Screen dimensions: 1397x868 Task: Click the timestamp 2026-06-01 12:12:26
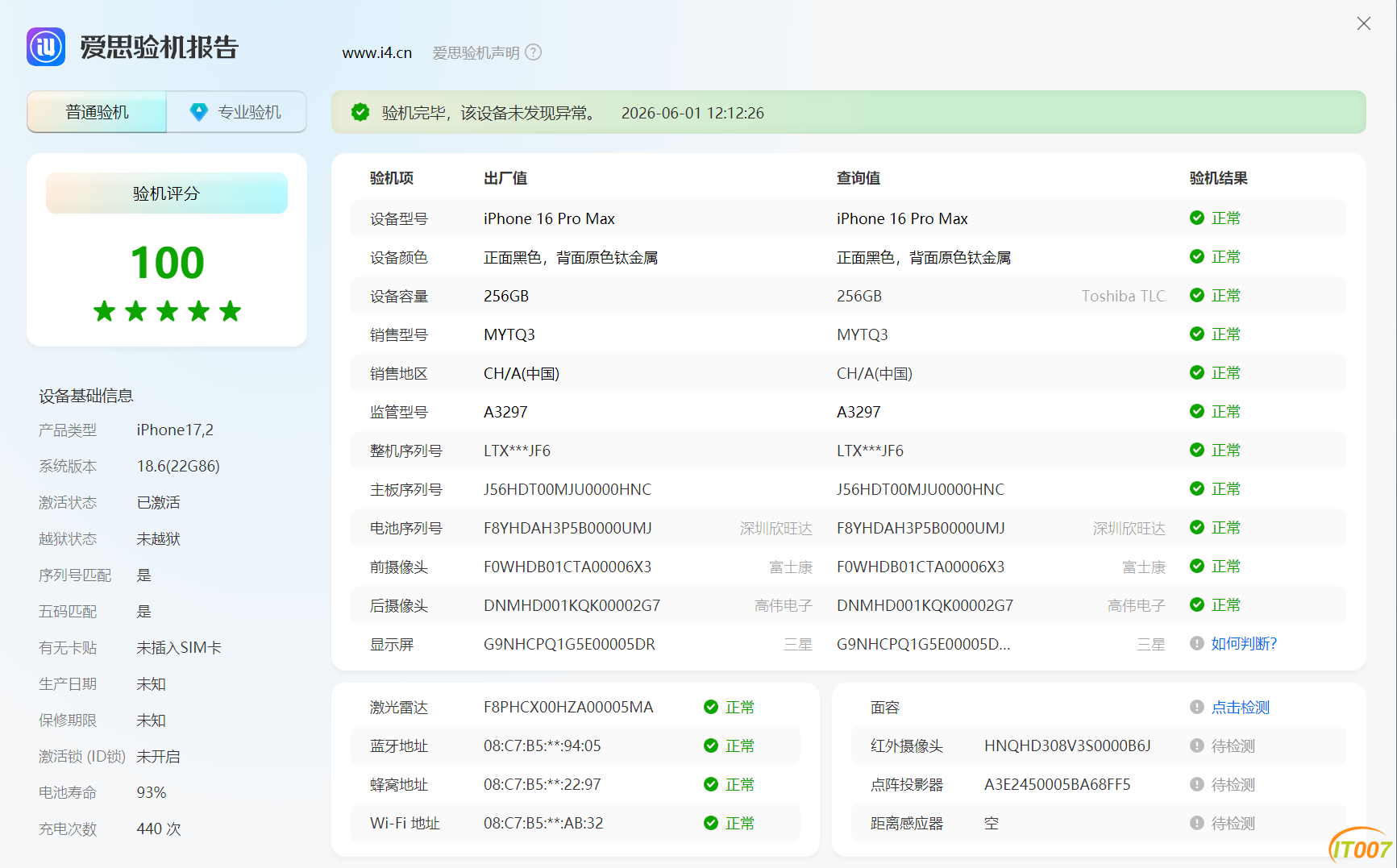tap(692, 113)
